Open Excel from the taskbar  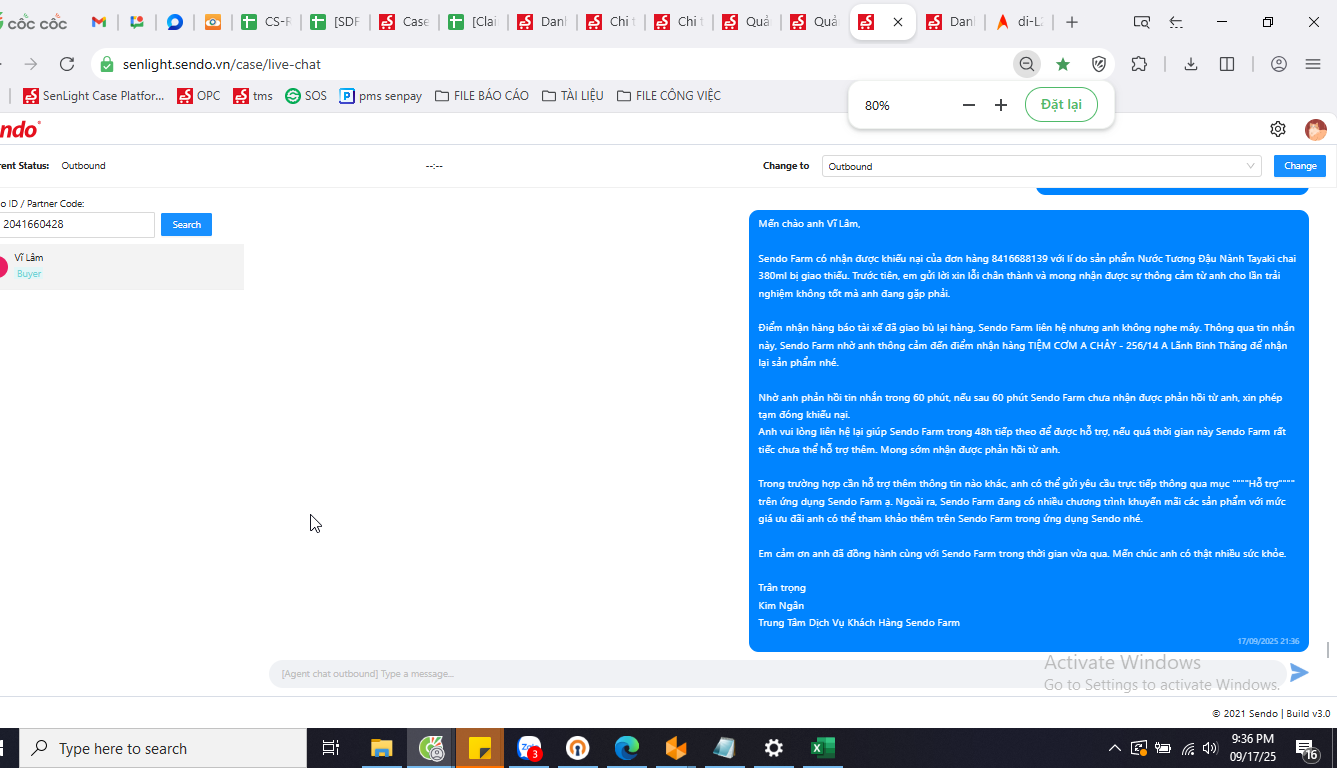pos(823,748)
